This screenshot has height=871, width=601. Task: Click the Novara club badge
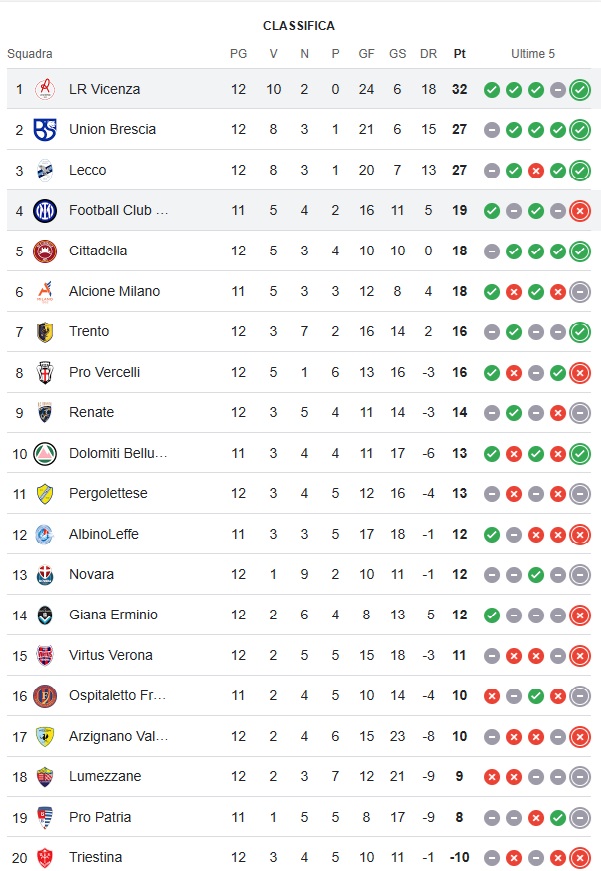click(45, 574)
